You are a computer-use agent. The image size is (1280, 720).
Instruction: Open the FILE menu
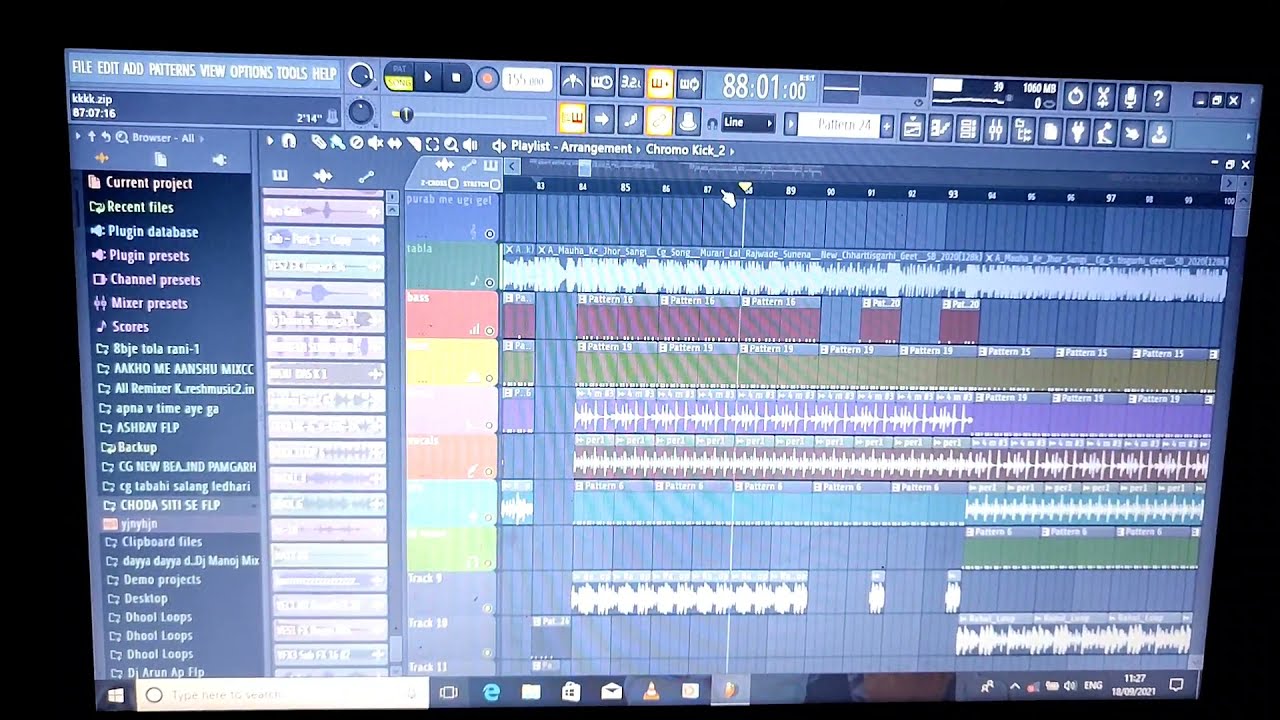pyautogui.click(x=82, y=69)
